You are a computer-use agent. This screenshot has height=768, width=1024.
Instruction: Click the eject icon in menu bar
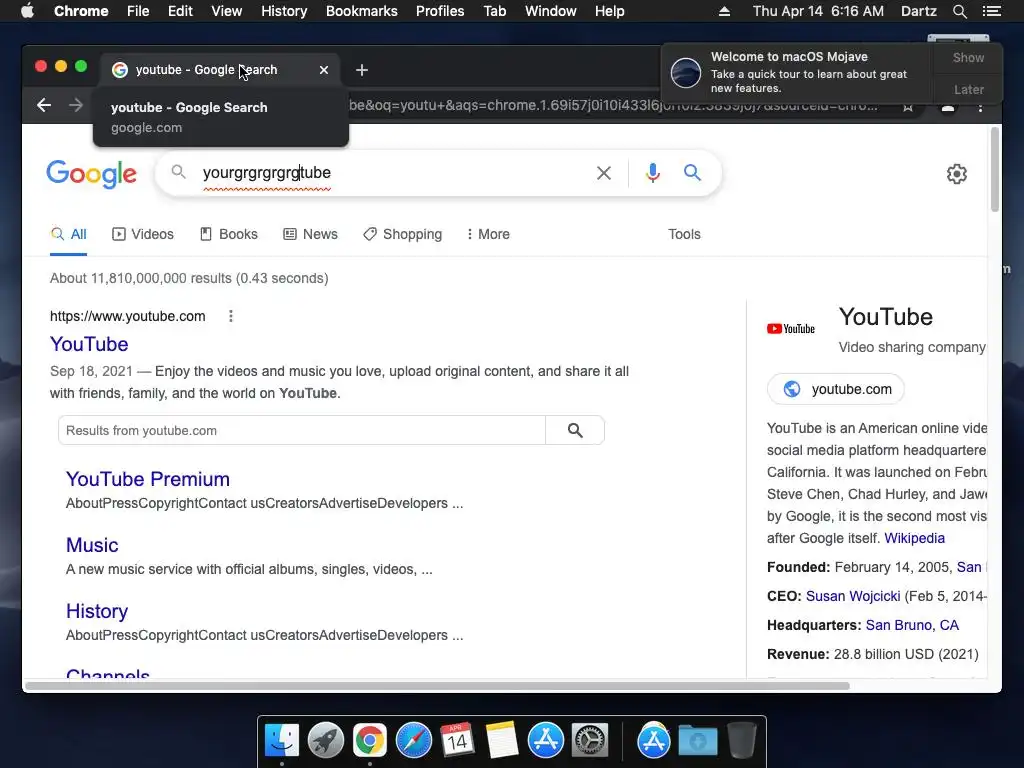coord(724,11)
